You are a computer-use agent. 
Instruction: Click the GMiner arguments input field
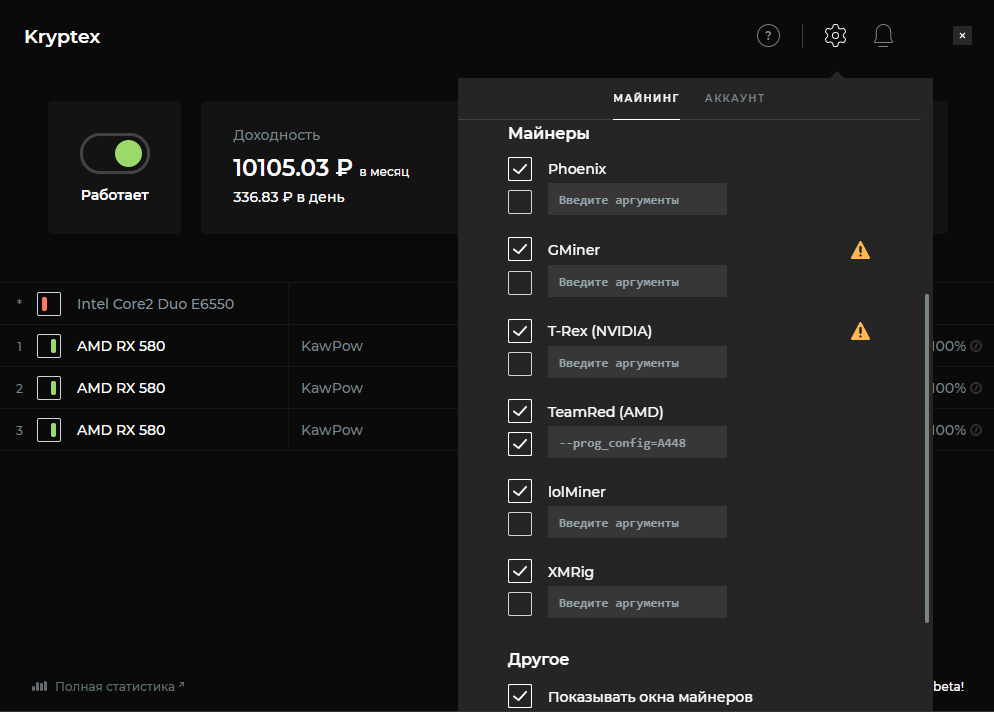pos(637,281)
